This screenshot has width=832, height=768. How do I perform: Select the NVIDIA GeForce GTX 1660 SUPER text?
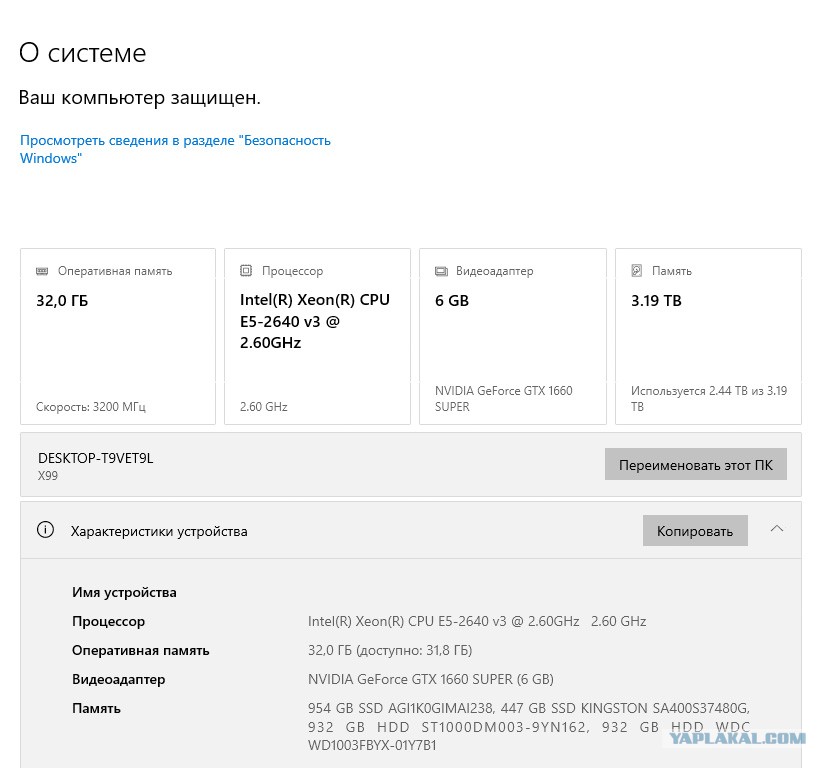[431, 679]
